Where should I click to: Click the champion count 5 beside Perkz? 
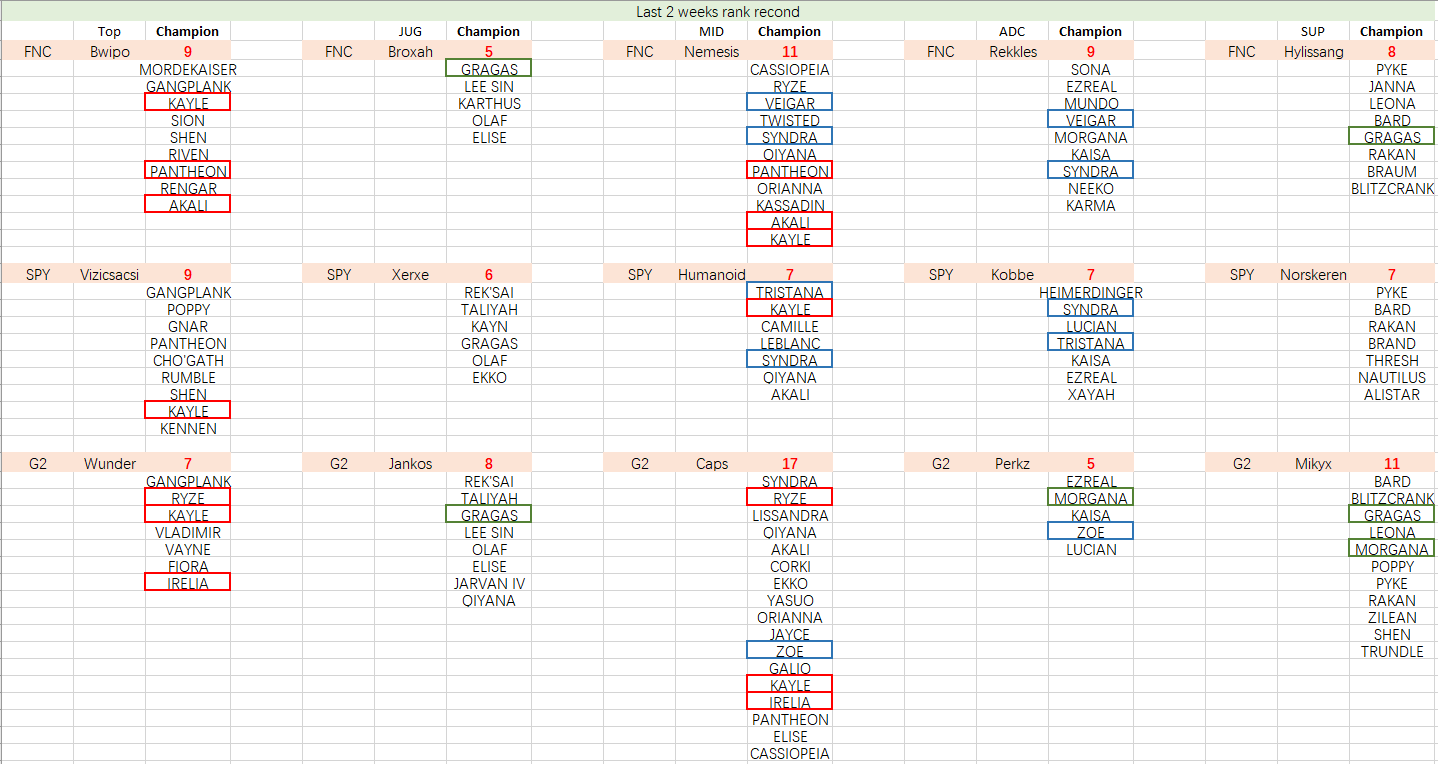tap(1091, 464)
